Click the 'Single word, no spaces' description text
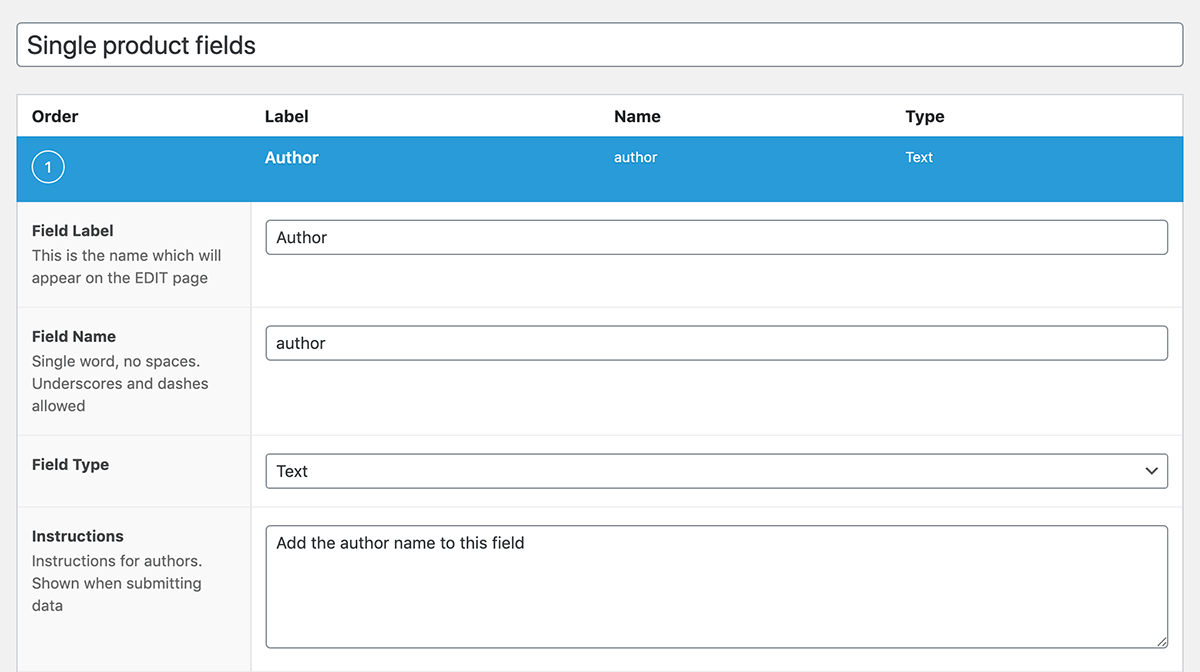Screen dimensions: 1200x672 (116, 361)
